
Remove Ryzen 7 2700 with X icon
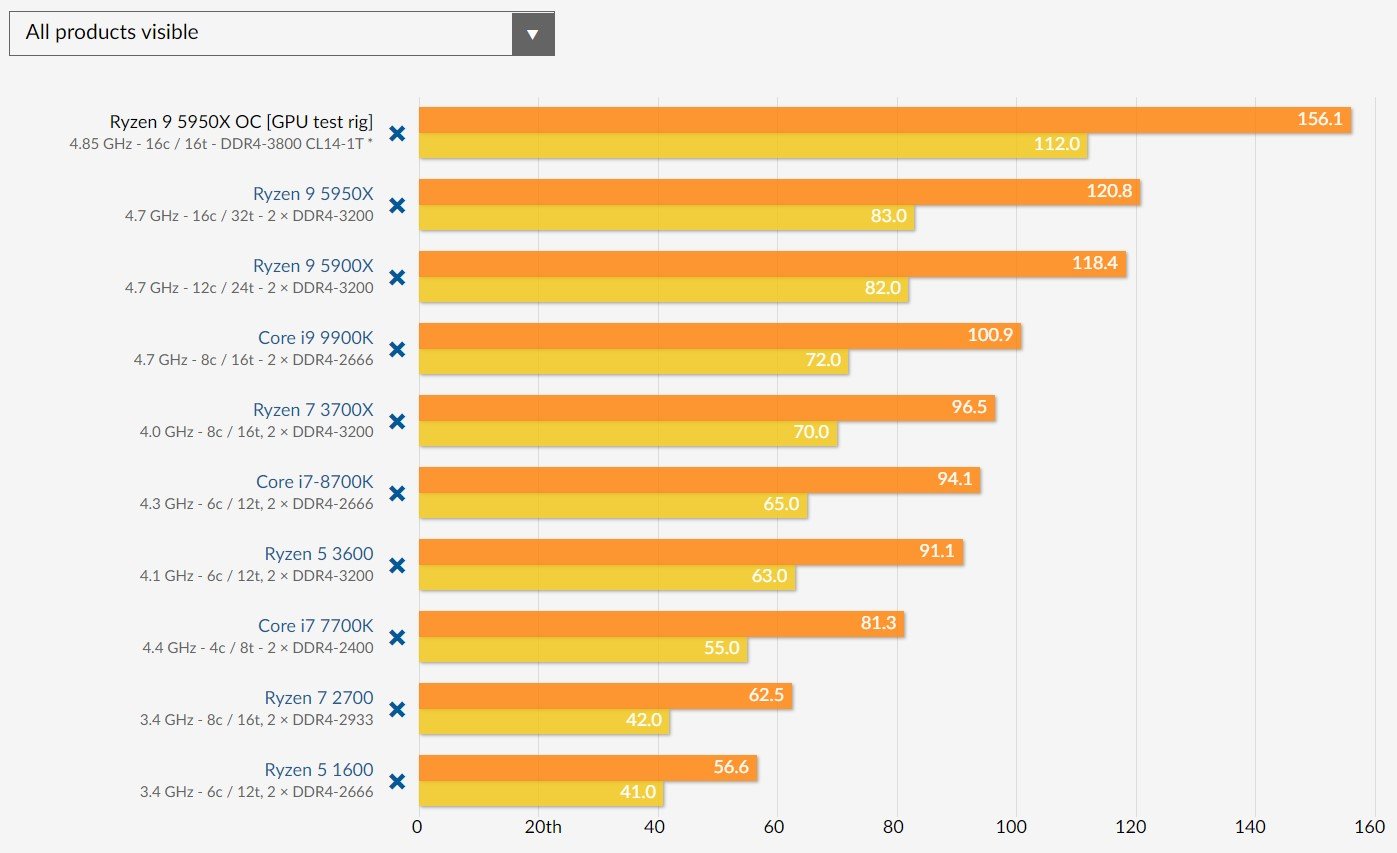tap(397, 709)
